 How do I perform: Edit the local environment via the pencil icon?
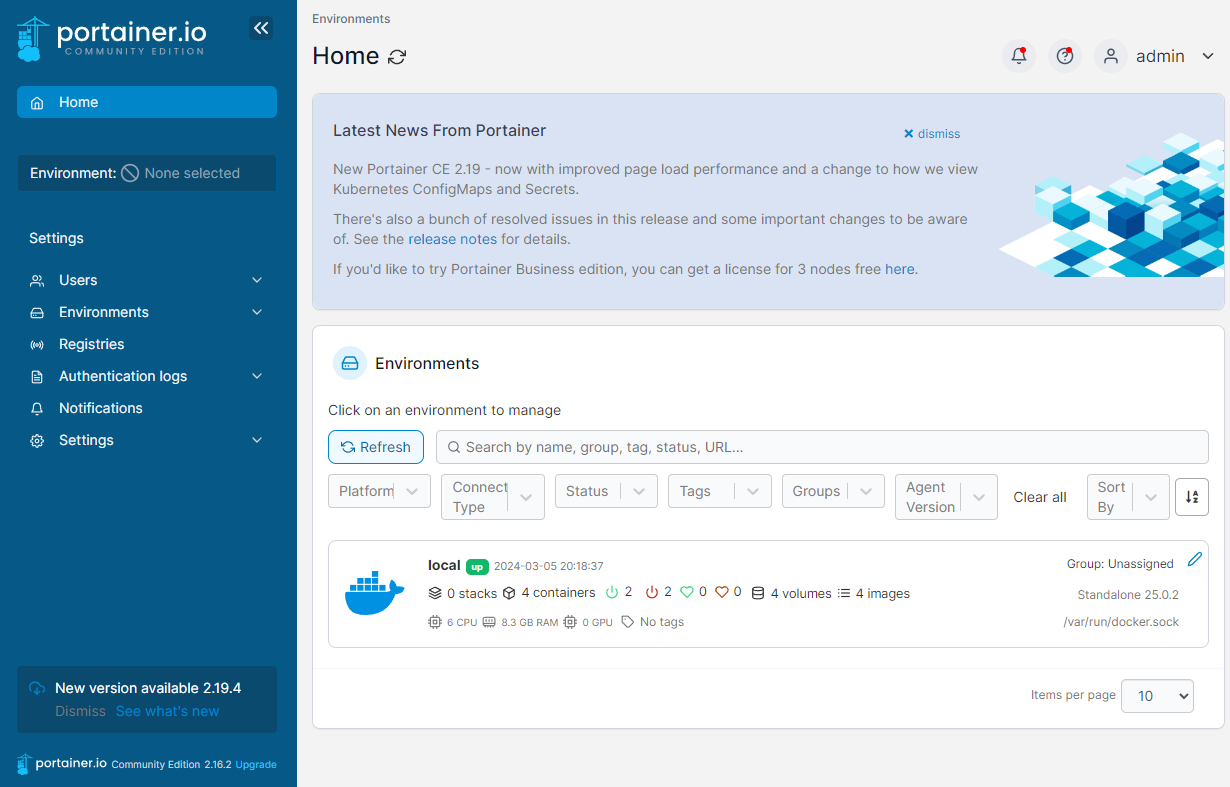[1194, 560]
